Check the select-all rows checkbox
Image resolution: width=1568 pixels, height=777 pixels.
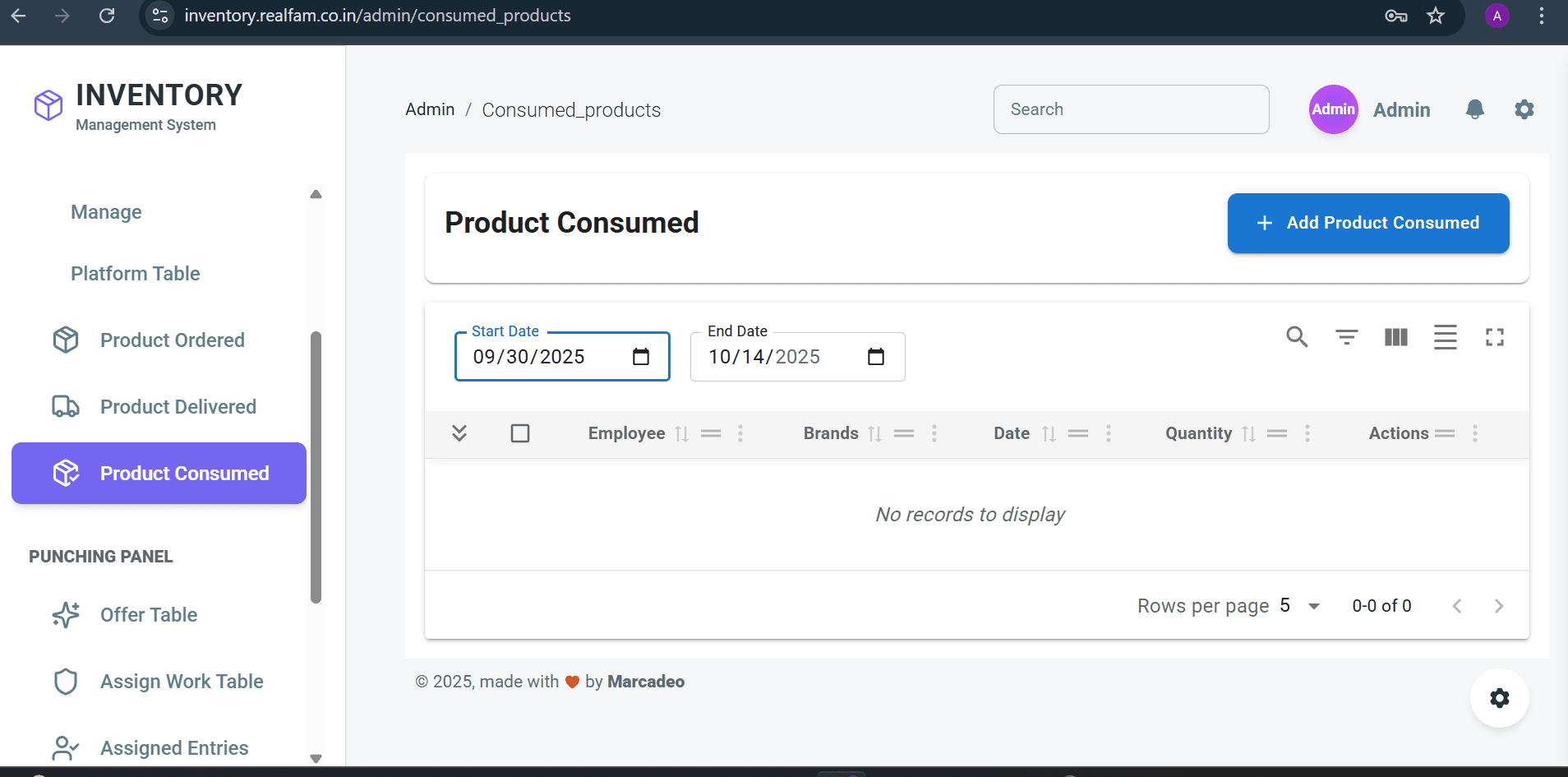point(520,433)
